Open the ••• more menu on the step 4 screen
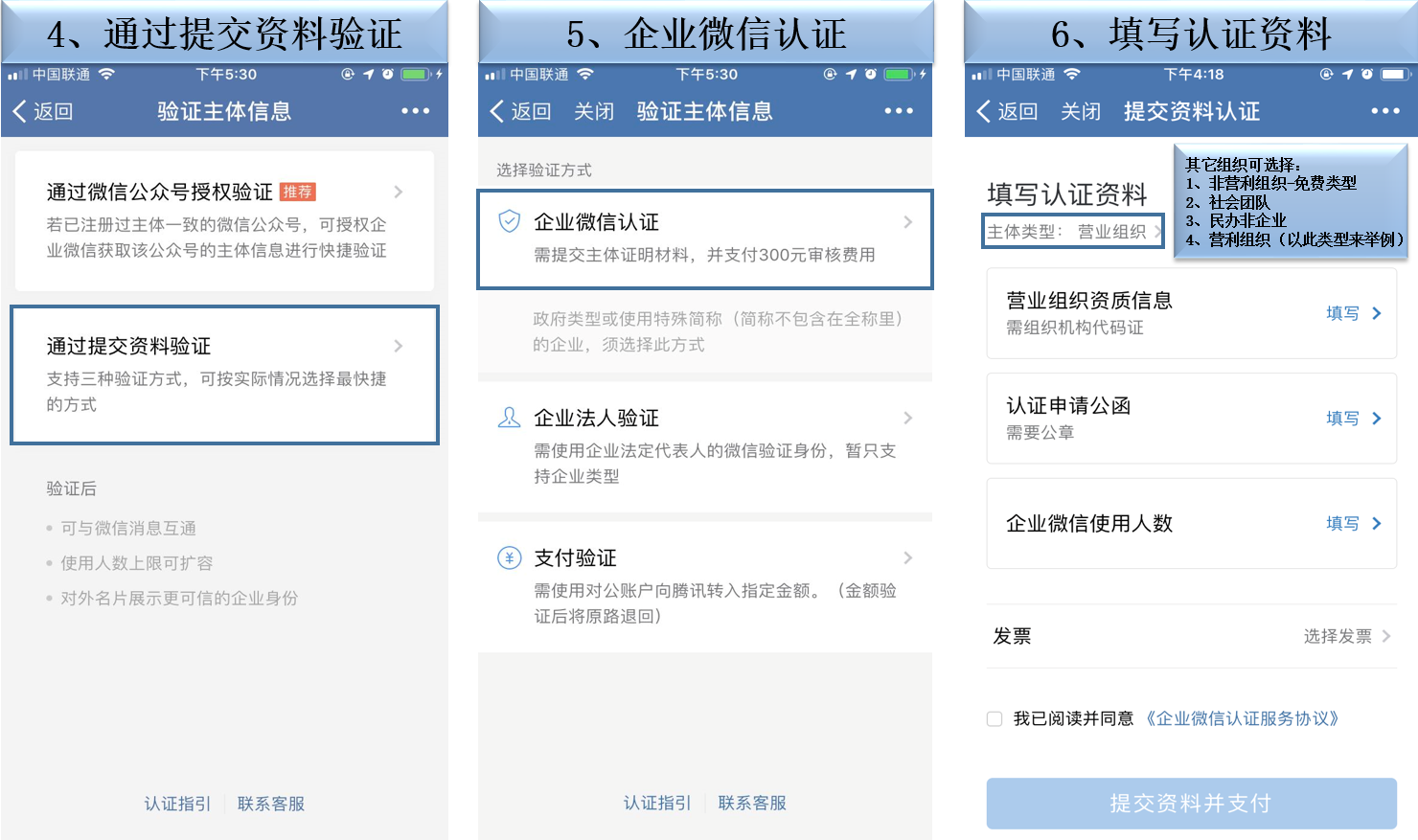The width and height of the screenshot is (1418, 840). pyautogui.click(x=415, y=111)
